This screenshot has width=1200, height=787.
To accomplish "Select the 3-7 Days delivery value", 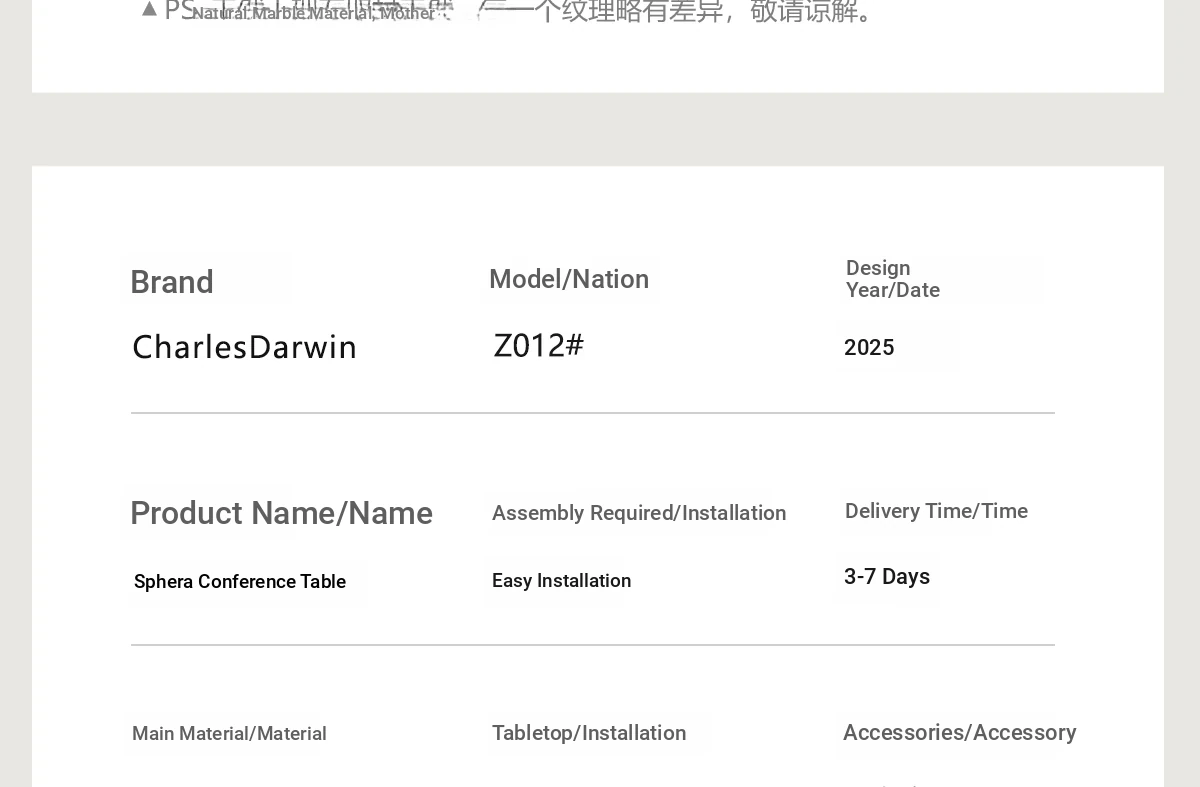I will tap(887, 577).
